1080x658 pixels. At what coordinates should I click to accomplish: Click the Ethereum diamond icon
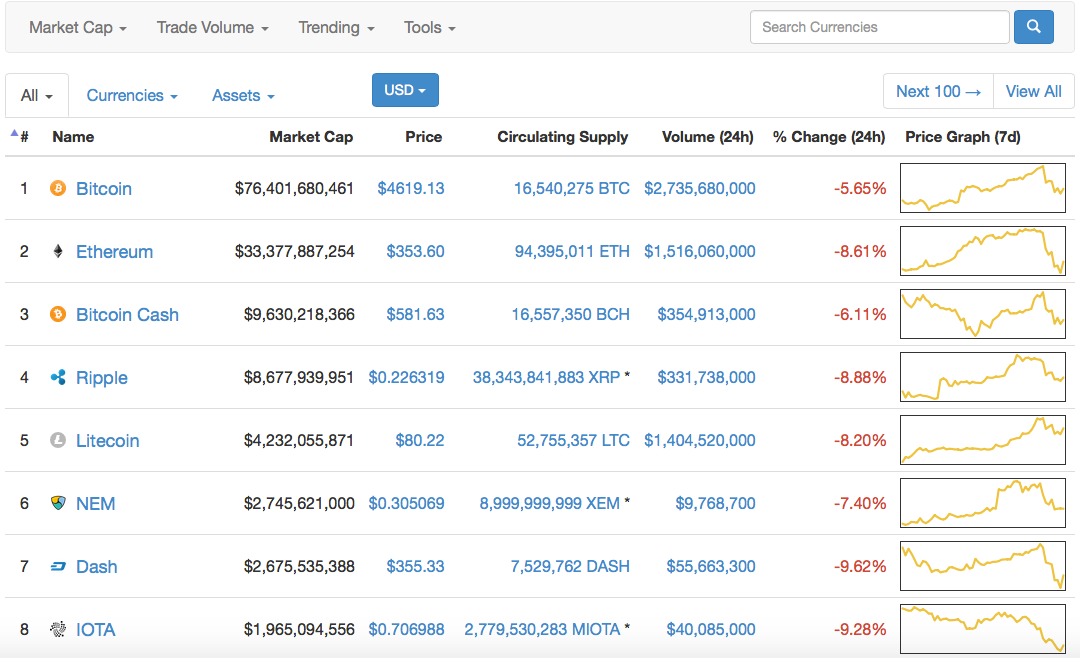pyautogui.click(x=58, y=251)
